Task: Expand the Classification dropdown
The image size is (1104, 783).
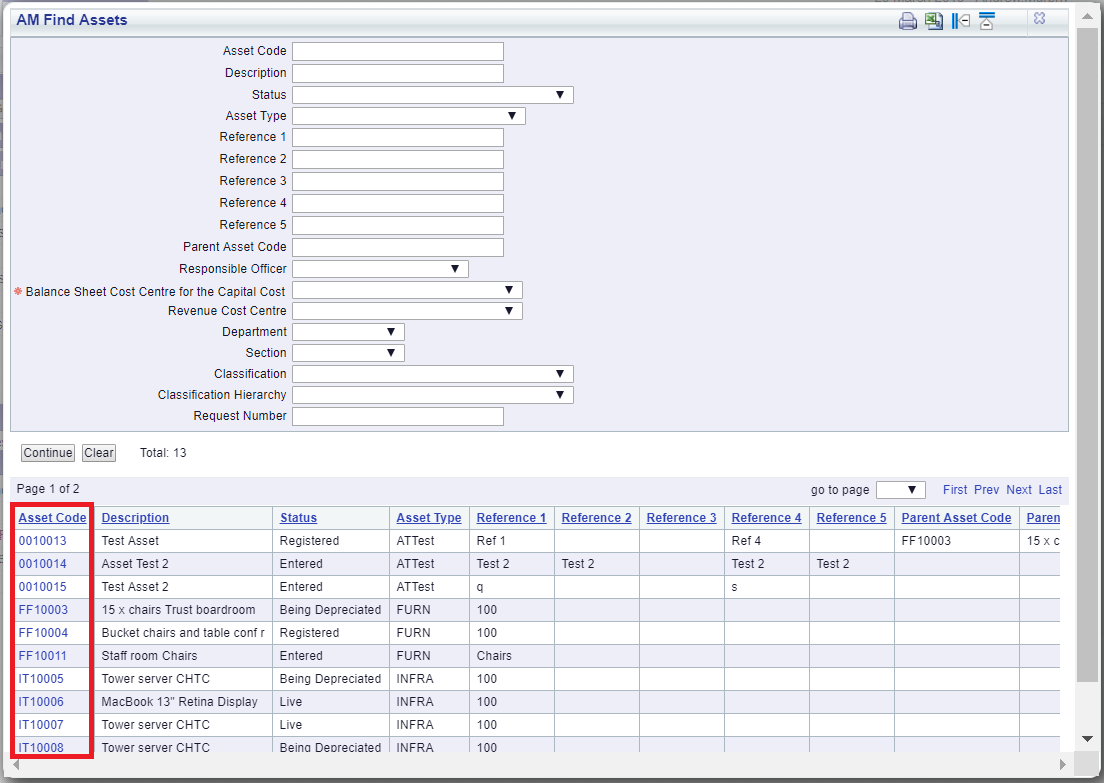Action: tap(433, 374)
